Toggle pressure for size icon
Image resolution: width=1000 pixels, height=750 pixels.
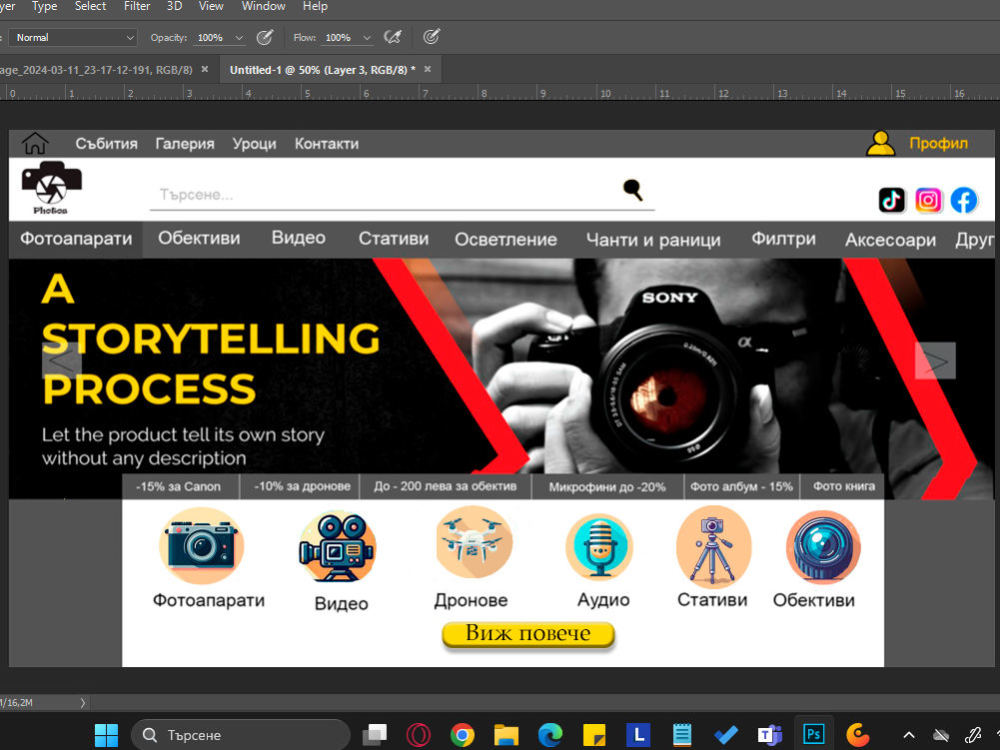point(431,37)
